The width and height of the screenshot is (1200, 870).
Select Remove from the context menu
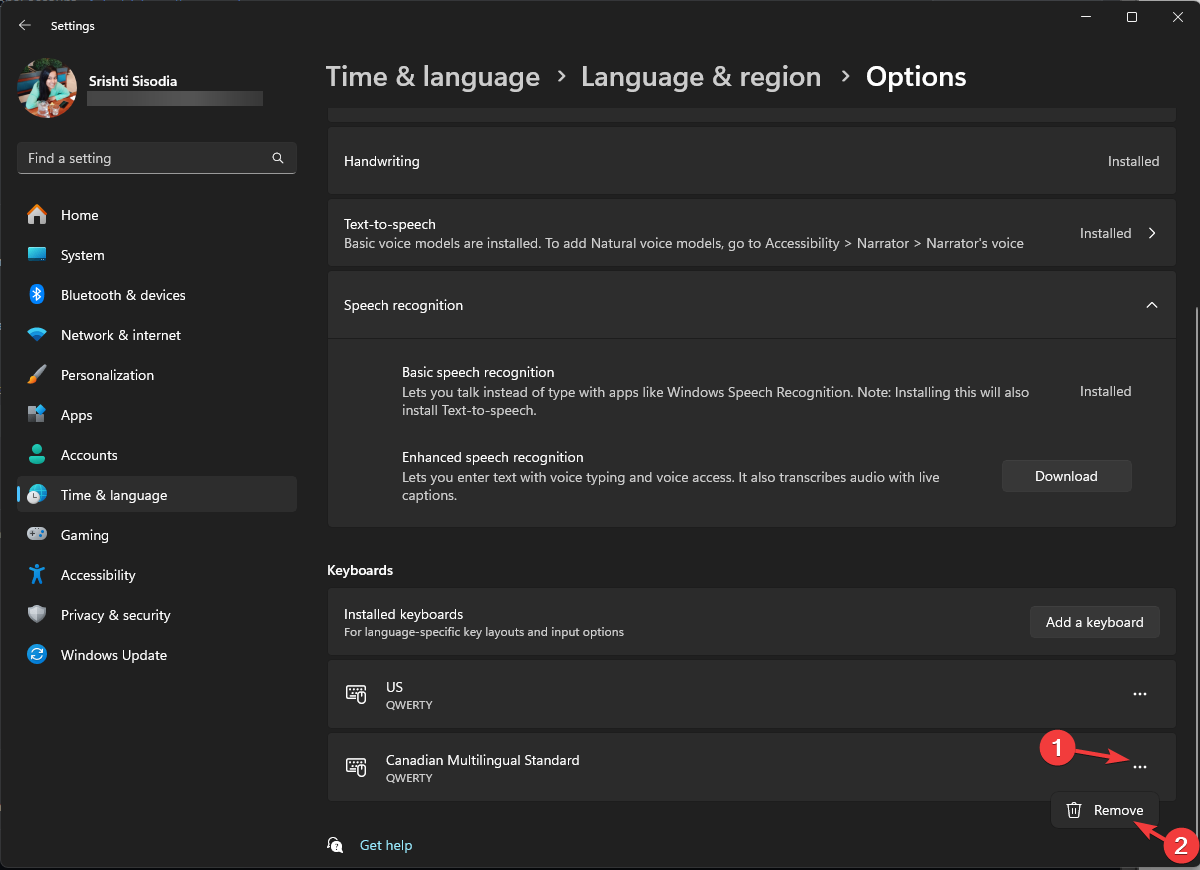coord(1105,810)
